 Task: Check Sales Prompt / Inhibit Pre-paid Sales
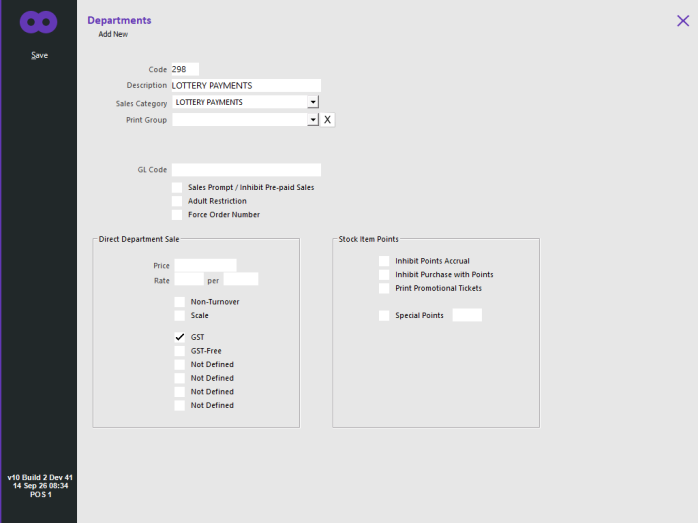point(177,187)
